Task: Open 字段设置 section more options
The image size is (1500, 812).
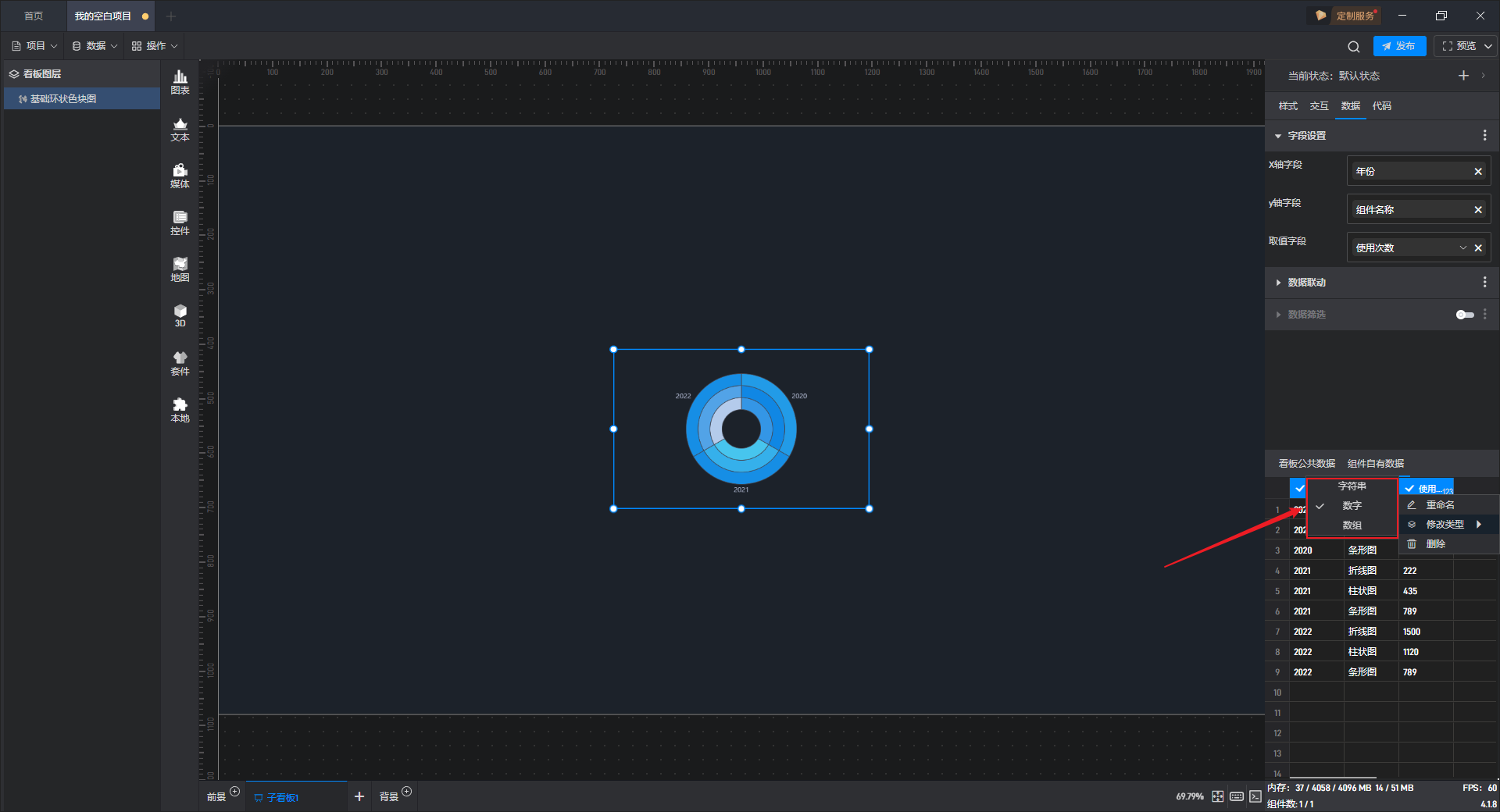Action: (x=1484, y=135)
